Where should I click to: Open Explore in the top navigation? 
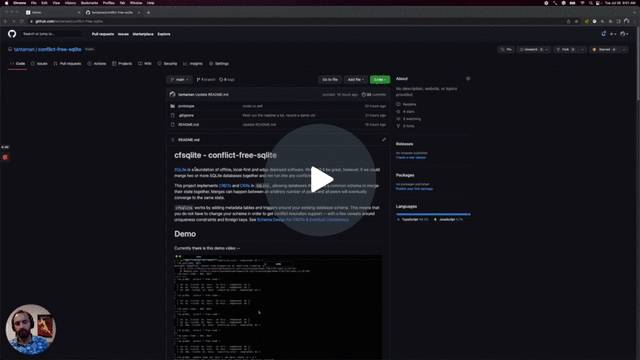click(x=164, y=34)
